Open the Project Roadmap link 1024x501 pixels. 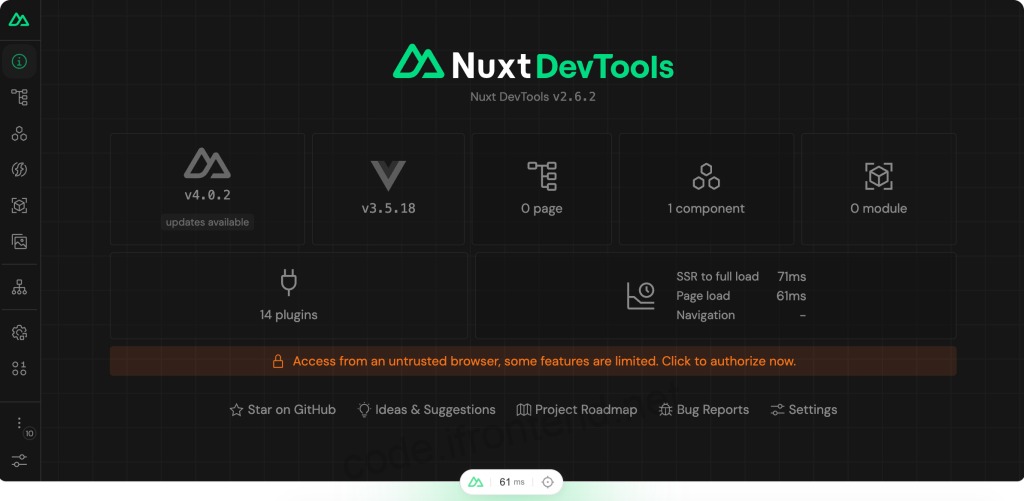coord(577,410)
